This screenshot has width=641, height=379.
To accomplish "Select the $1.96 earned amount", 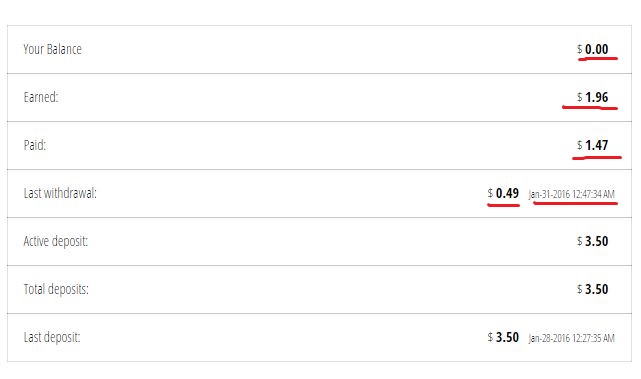I will (593, 97).
